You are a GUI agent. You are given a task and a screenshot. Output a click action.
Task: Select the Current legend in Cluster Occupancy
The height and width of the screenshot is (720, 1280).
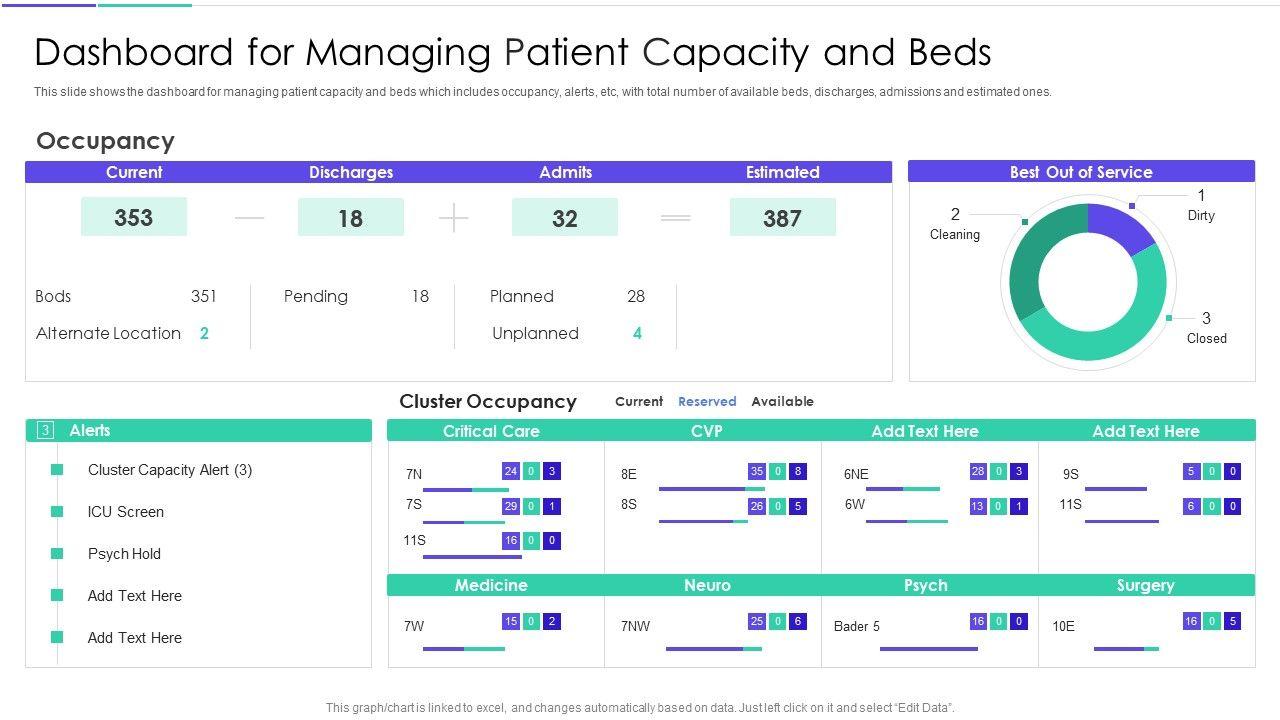(x=638, y=401)
